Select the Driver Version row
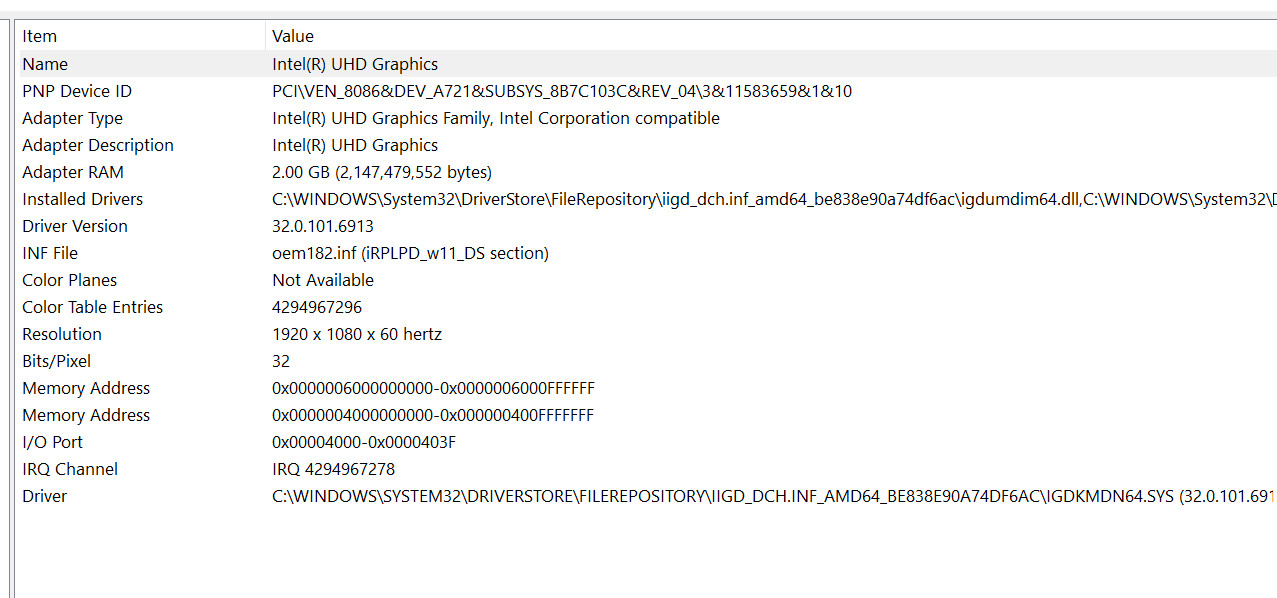Screen dimensions: 1277x598 click(648, 226)
